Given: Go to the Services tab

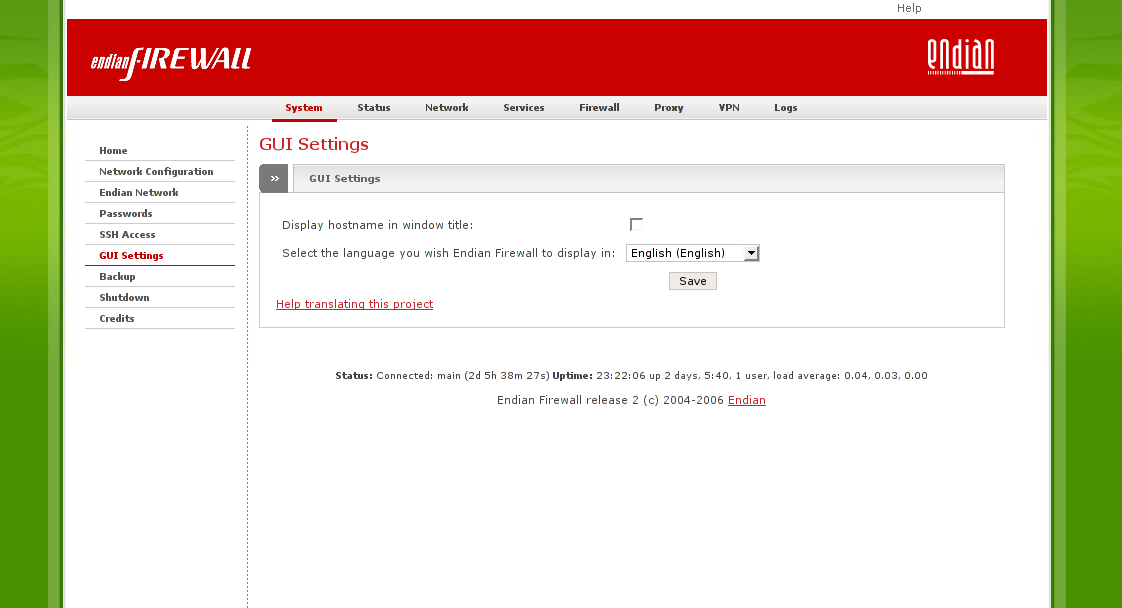Looking at the screenshot, I should (524, 108).
